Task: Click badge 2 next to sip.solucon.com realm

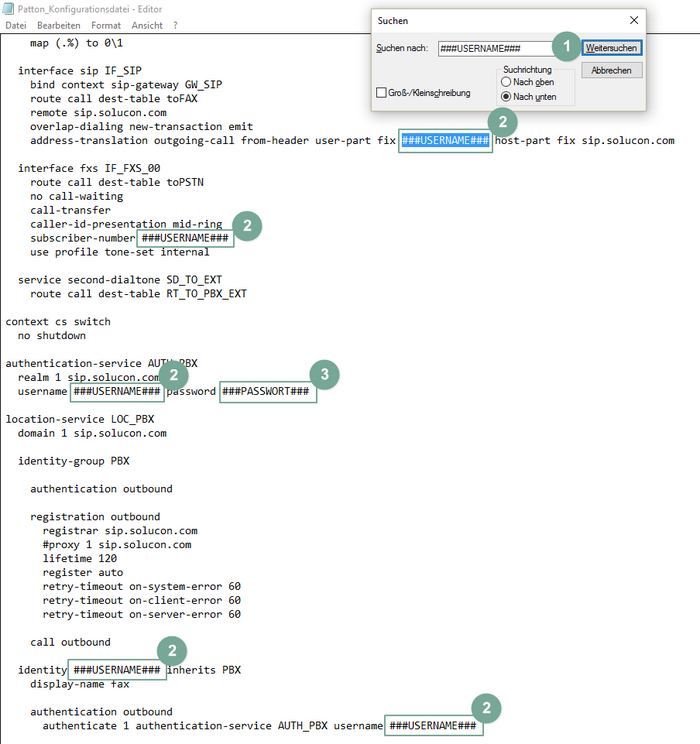Action: 173,375
